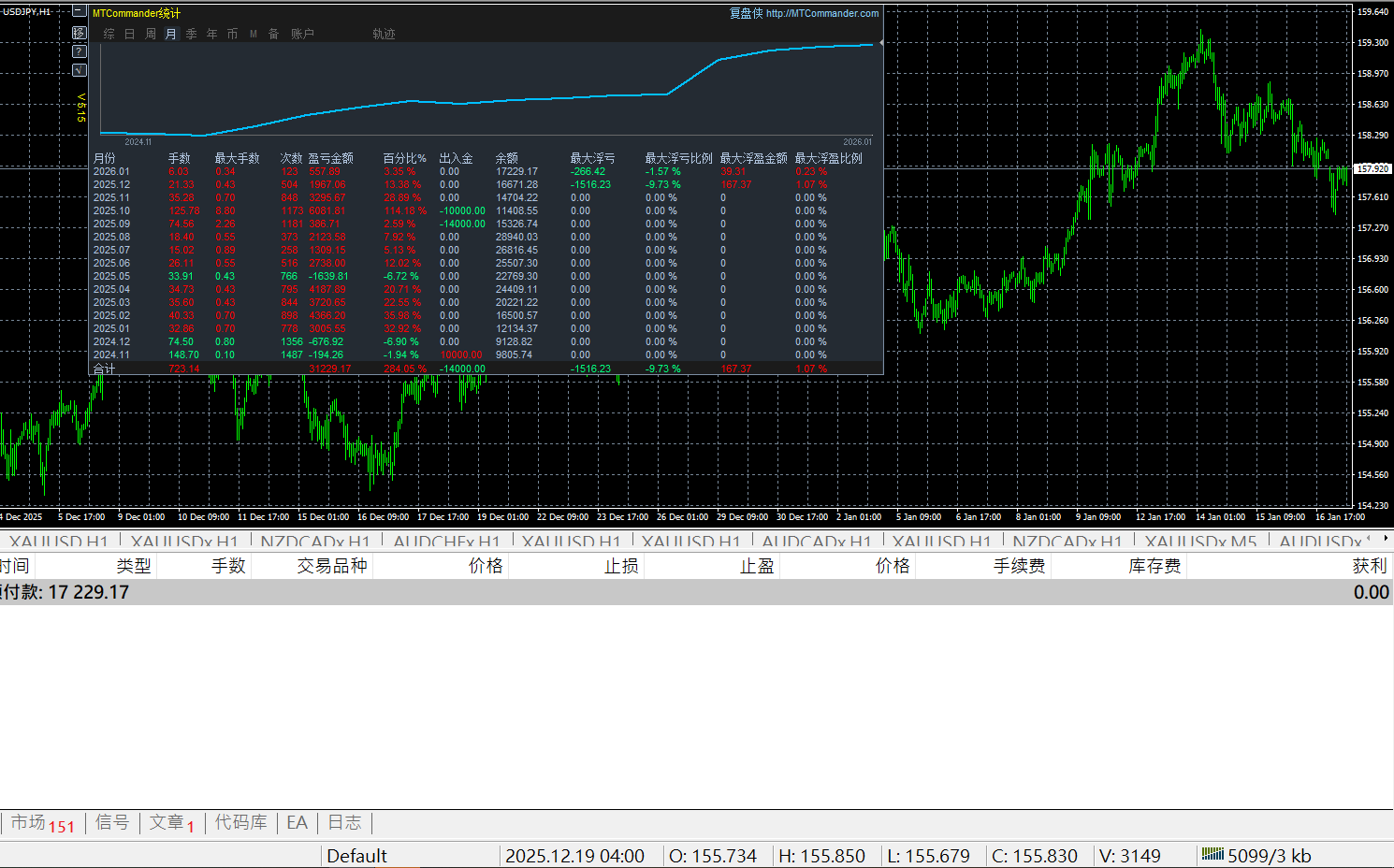This screenshot has height=868, width=1394.
Task: Open the 文章 articles terminal tab
Action: click(172, 823)
